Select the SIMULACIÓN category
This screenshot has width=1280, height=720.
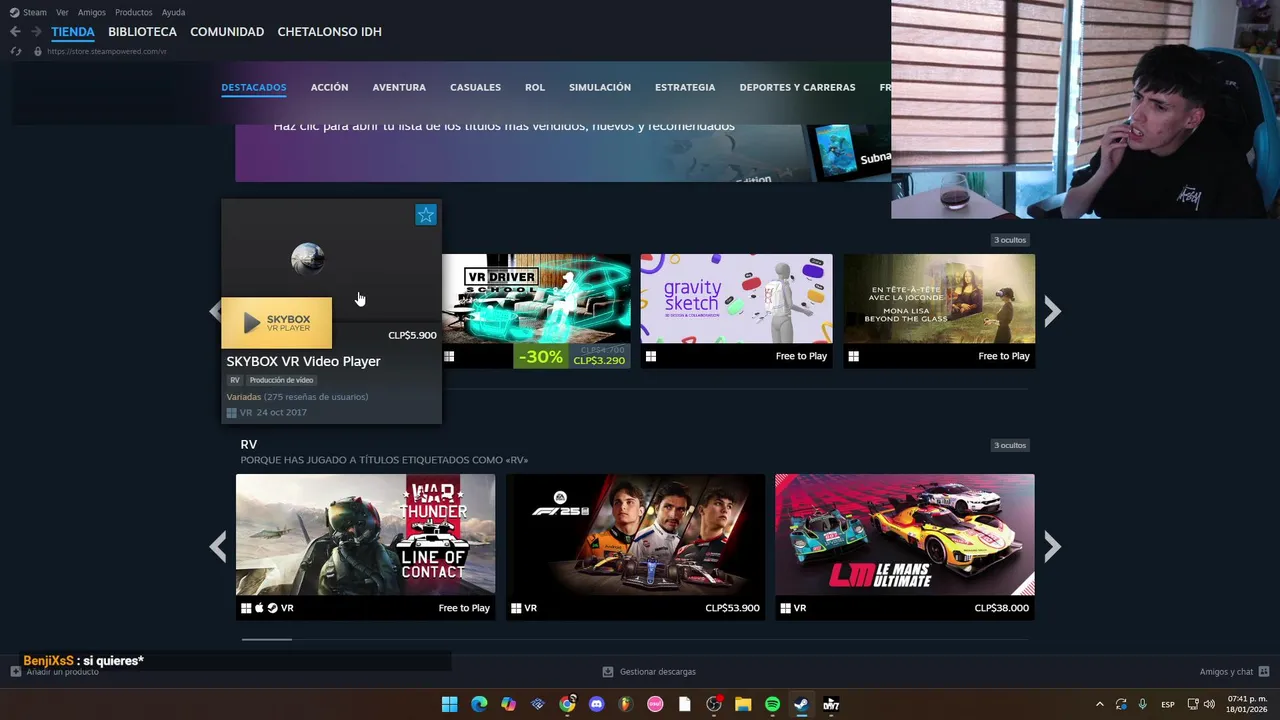tap(600, 87)
